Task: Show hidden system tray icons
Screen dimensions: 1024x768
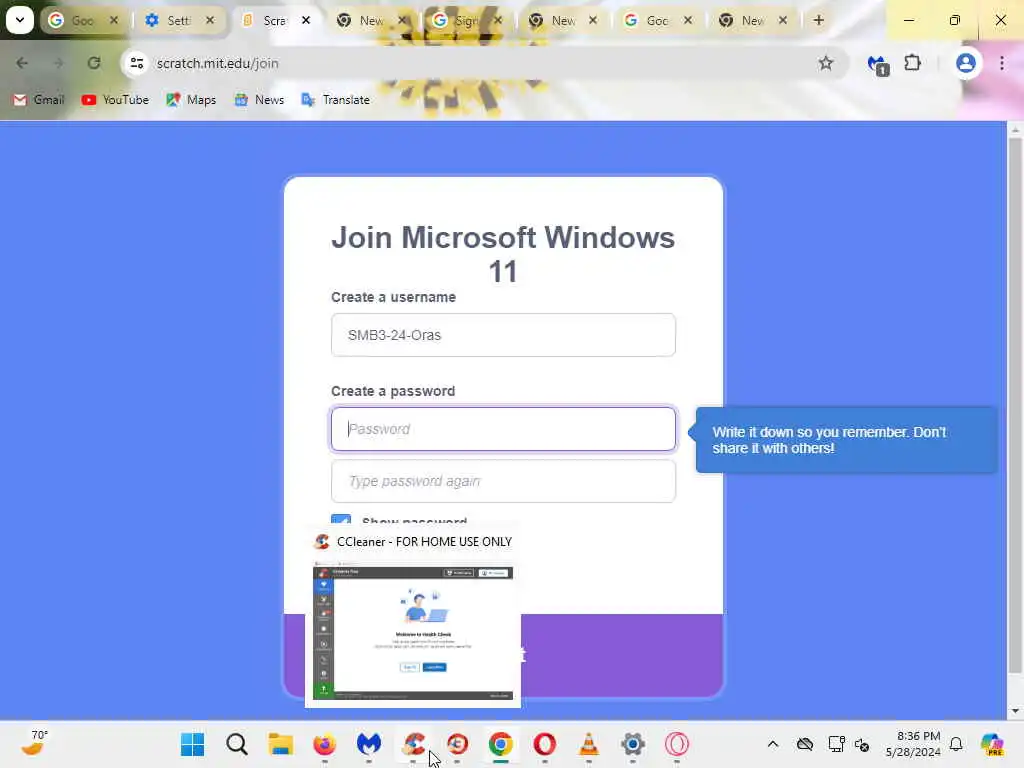Action: click(773, 744)
